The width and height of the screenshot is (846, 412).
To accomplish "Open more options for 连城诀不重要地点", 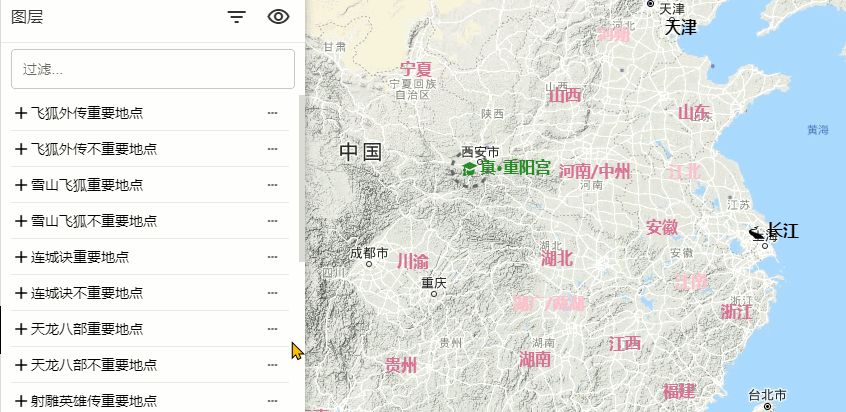I will 272,293.
